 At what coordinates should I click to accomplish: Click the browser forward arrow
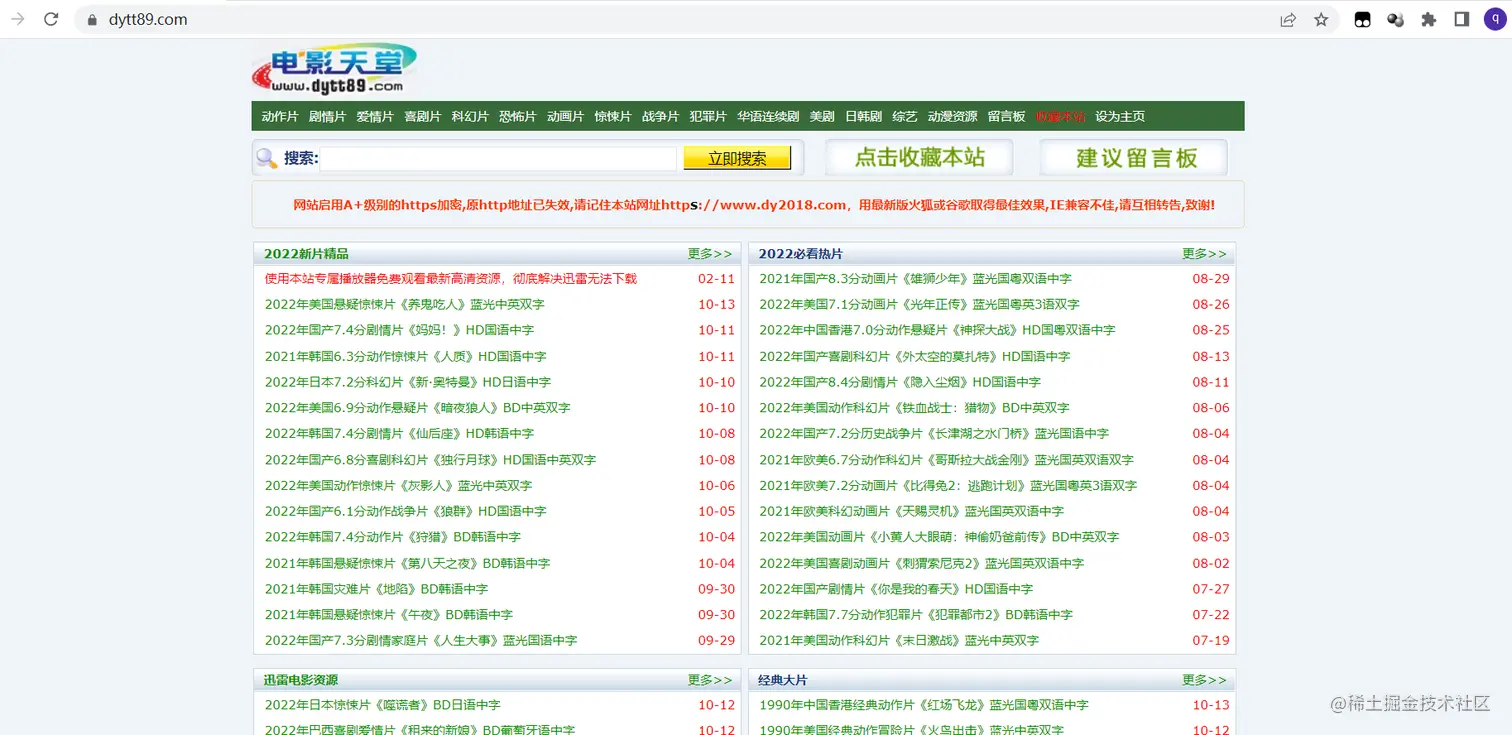pyautogui.click(x=17, y=19)
